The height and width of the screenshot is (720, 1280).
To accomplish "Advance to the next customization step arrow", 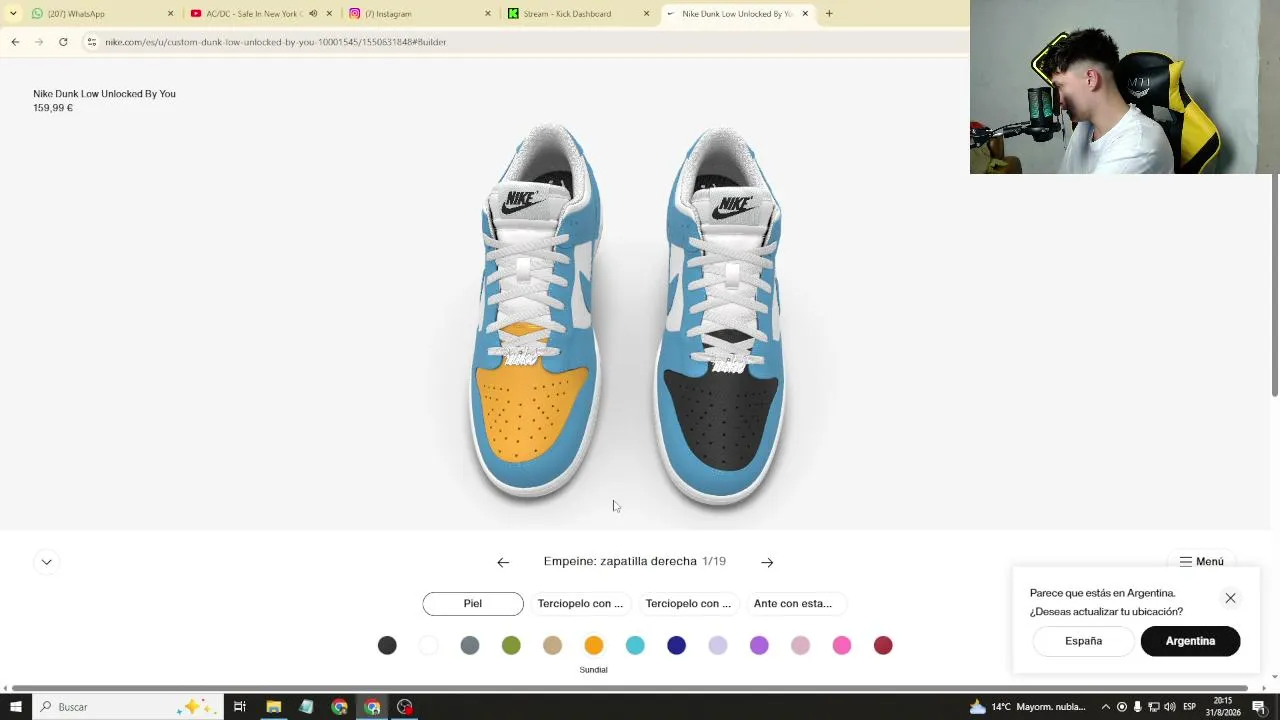I will click(767, 562).
